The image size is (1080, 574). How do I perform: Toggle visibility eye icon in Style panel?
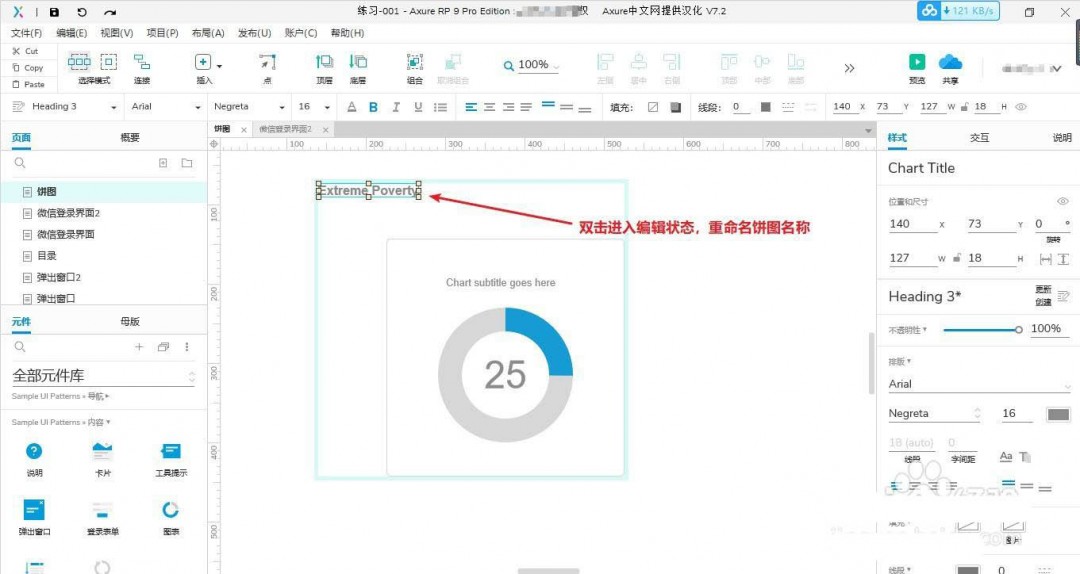click(x=1063, y=202)
